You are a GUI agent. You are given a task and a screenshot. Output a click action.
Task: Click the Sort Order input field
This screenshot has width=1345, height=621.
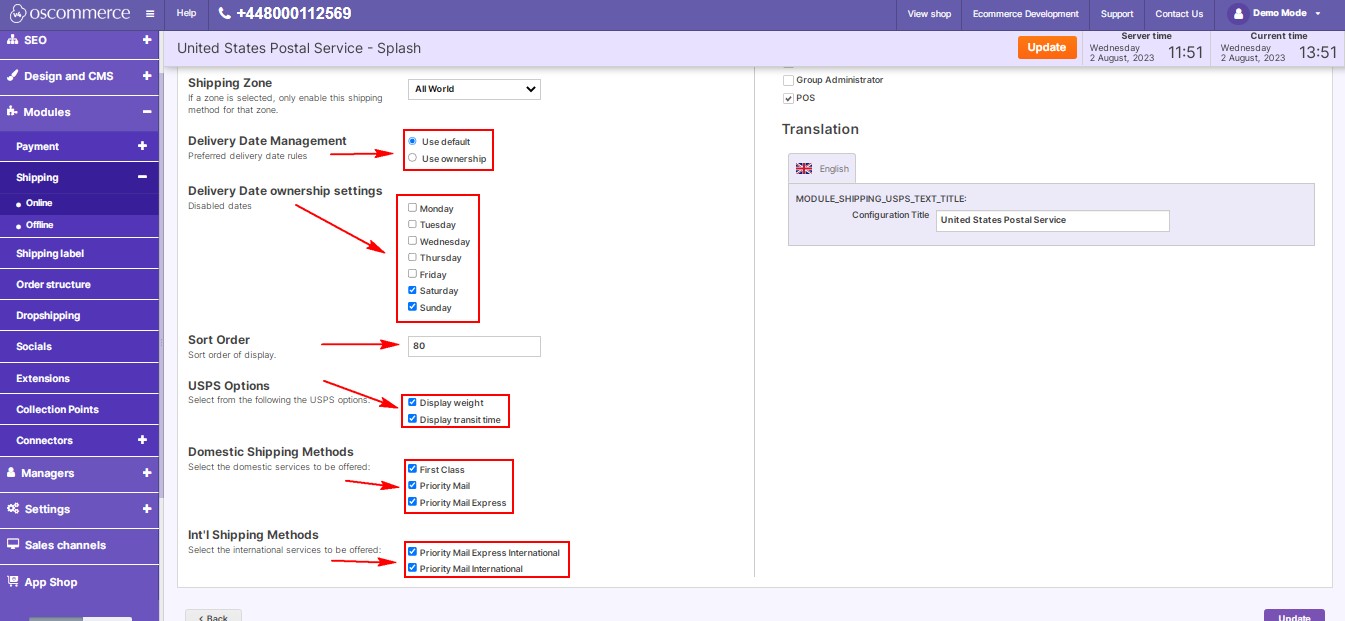click(474, 346)
